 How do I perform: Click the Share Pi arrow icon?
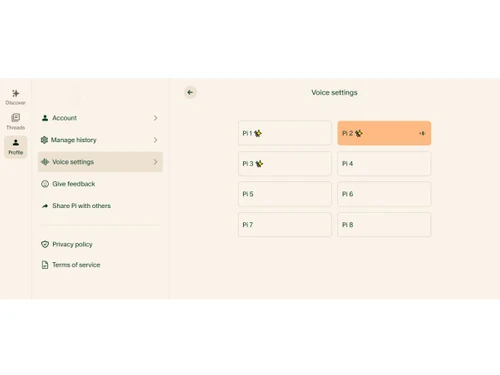(x=45, y=206)
